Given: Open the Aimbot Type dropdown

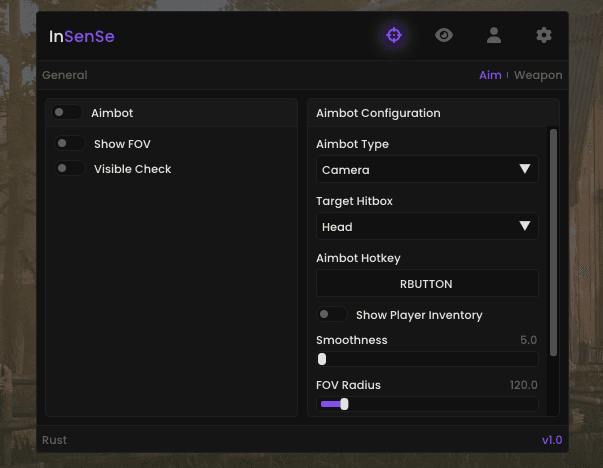Looking at the screenshot, I should (426, 170).
